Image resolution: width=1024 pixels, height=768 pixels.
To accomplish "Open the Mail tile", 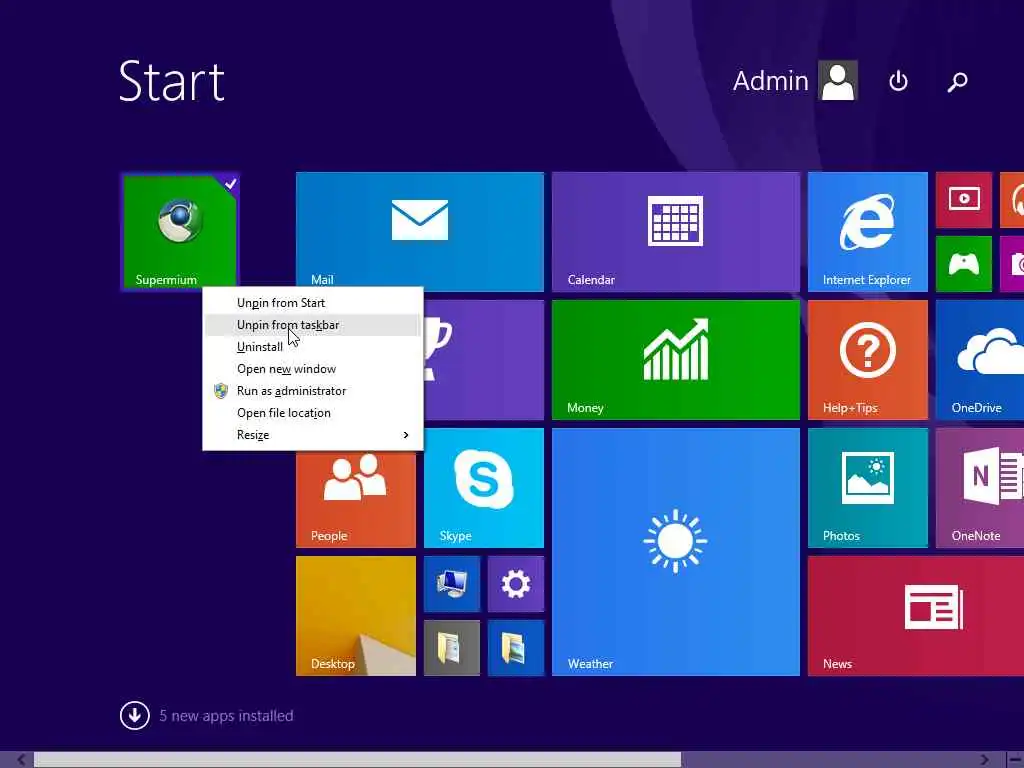I will 419,231.
